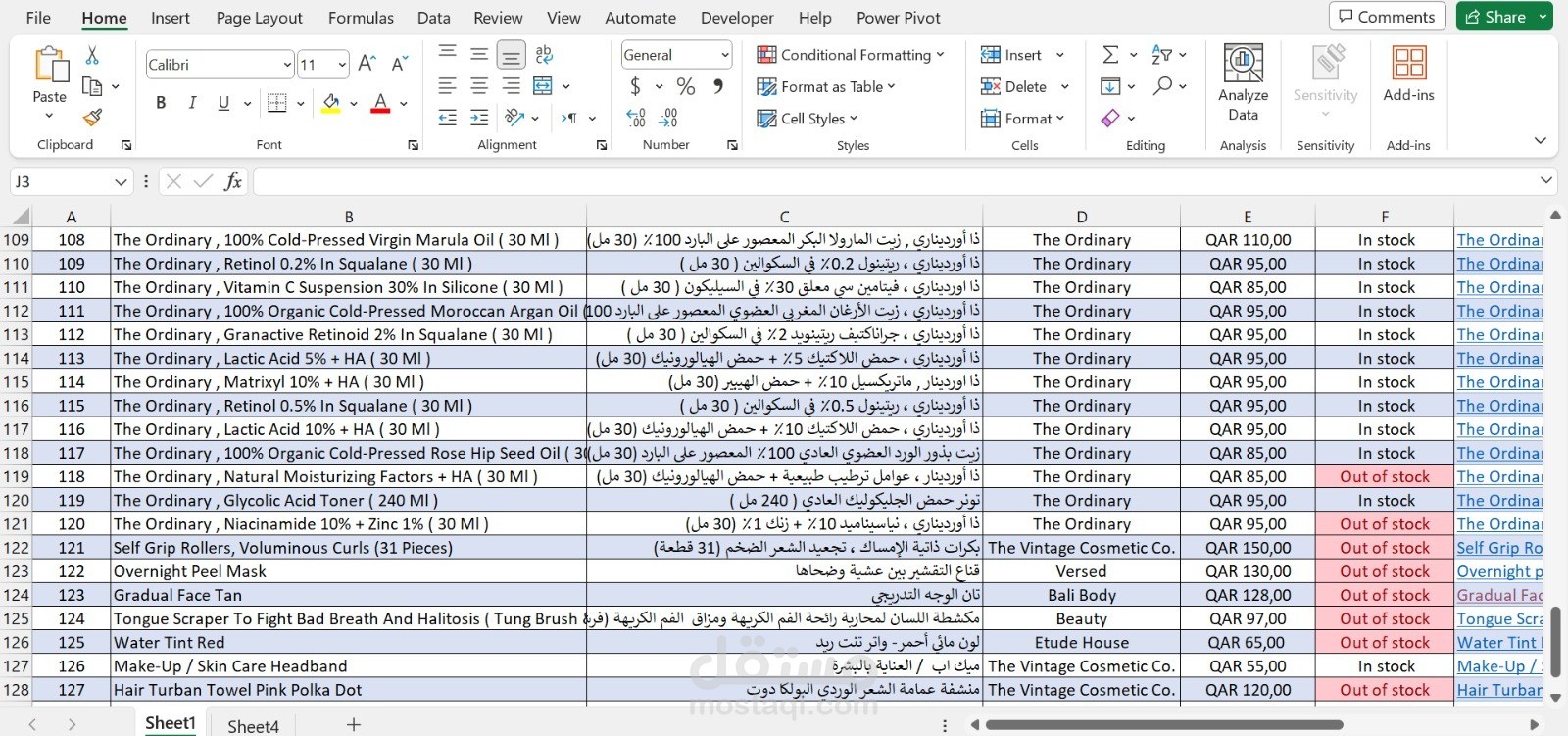This screenshot has height=736, width=1568.
Task: Select column B header
Action: (x=349, y=217)
